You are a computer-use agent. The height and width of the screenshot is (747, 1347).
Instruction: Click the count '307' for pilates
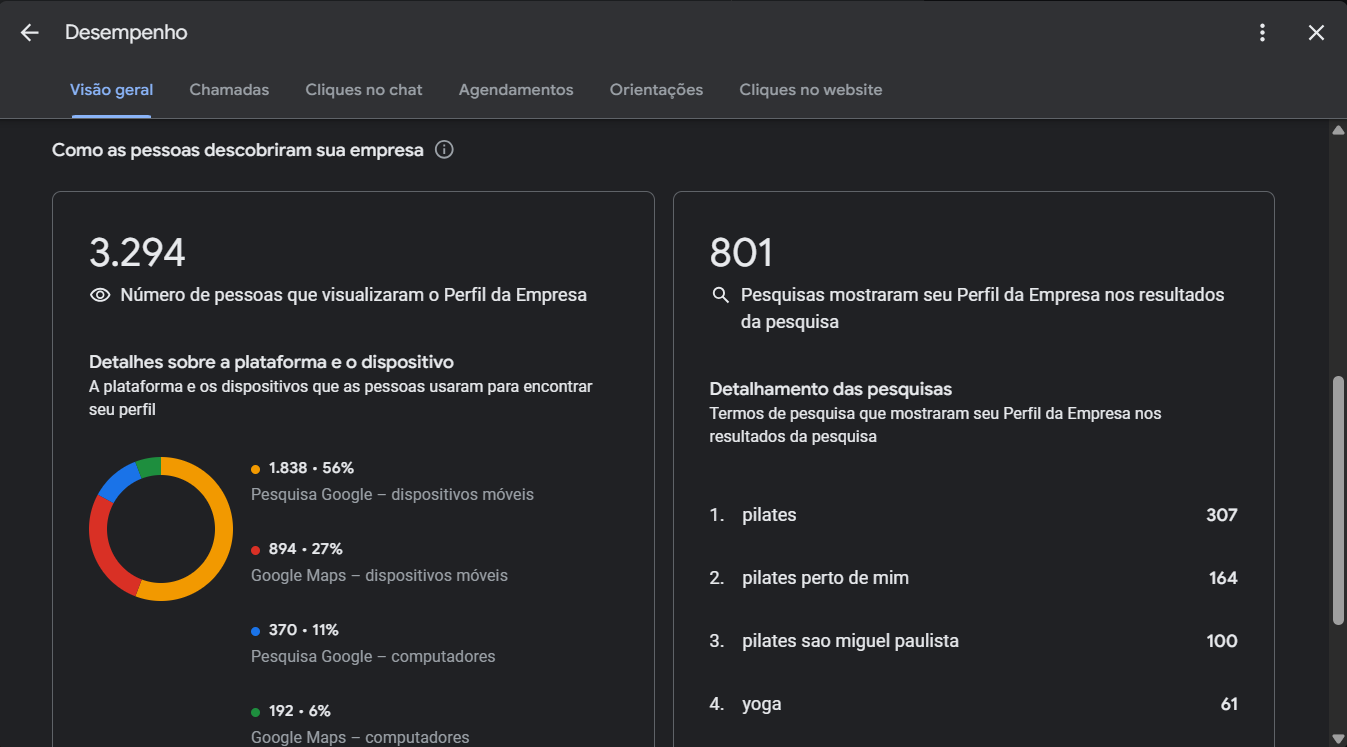click(x=1222, y=515)
